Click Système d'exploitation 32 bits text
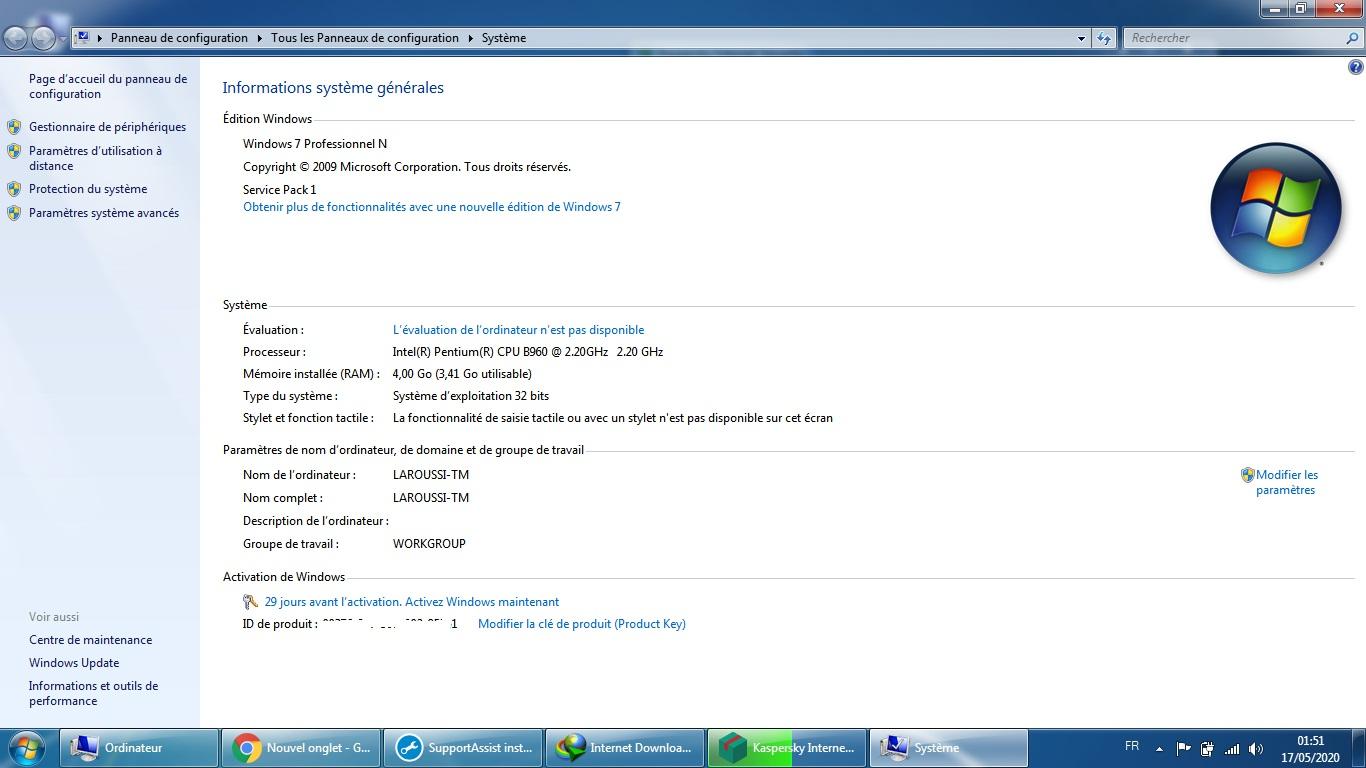This screenshot has height=768, width=1366. [471, 396]
